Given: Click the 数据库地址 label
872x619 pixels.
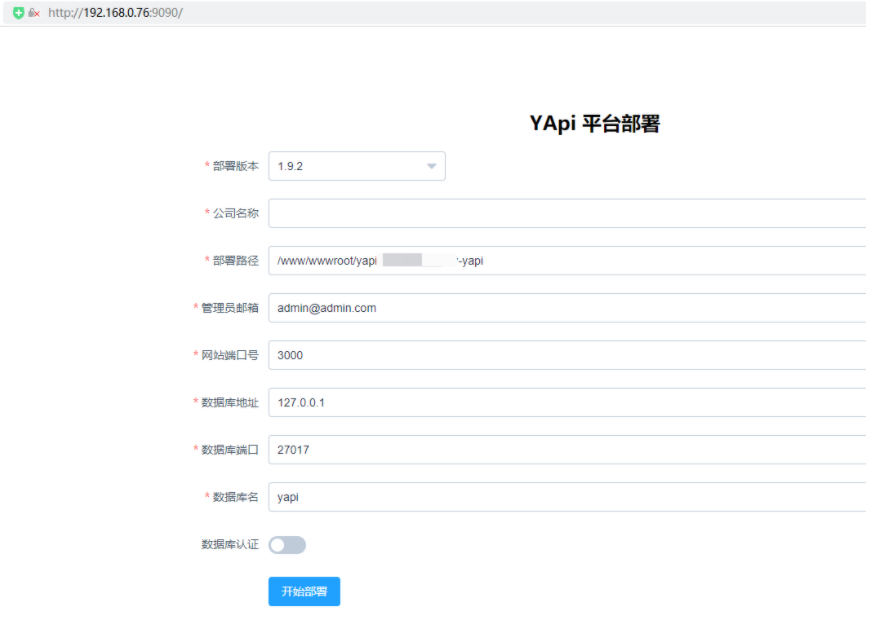Looking at the screenshot, I should click(230, 403).
